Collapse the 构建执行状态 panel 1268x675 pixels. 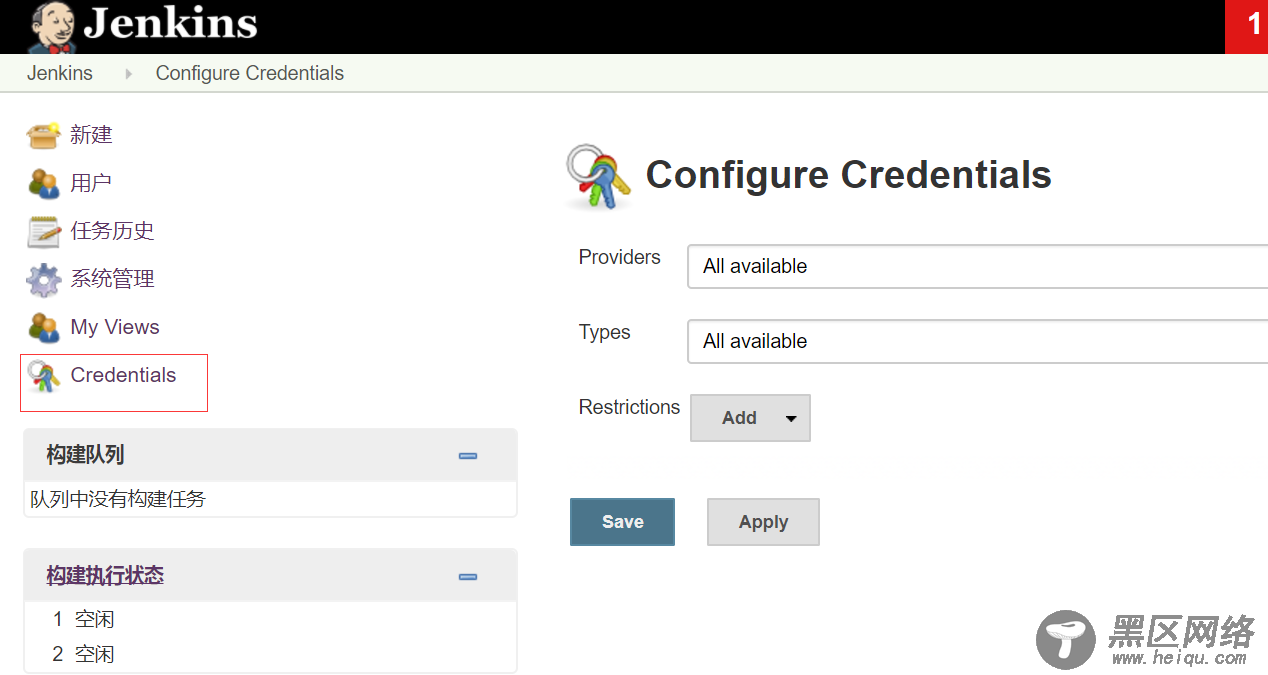468,577
